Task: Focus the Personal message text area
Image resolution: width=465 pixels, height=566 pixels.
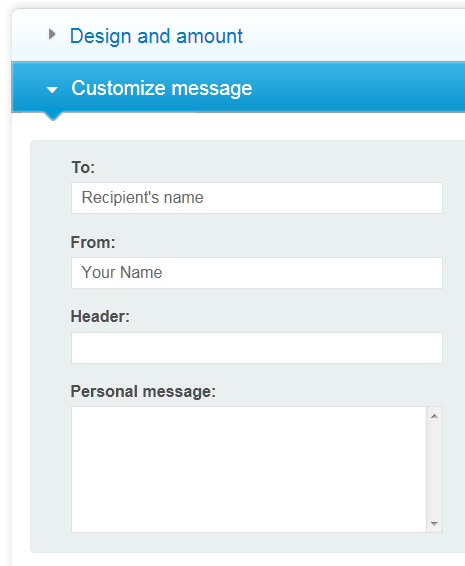Action: point(249,469)
